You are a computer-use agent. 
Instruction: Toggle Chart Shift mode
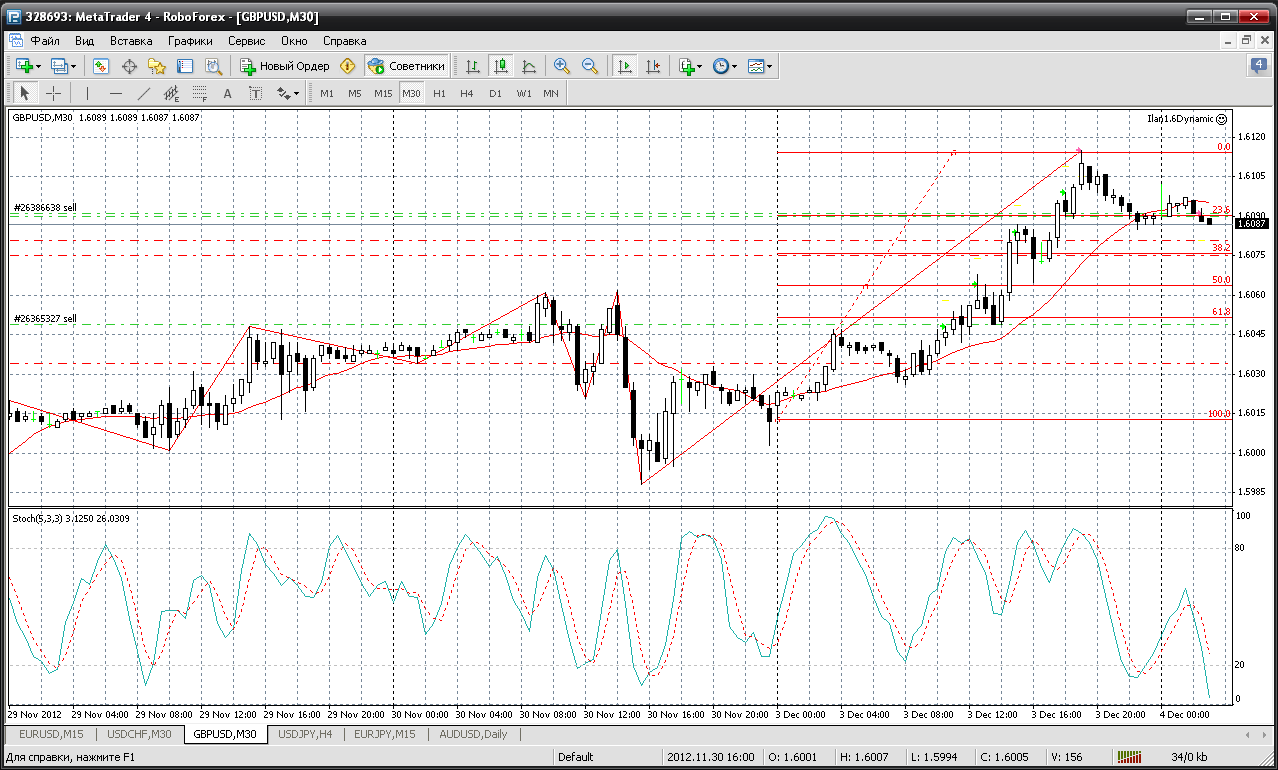(653, 66)
